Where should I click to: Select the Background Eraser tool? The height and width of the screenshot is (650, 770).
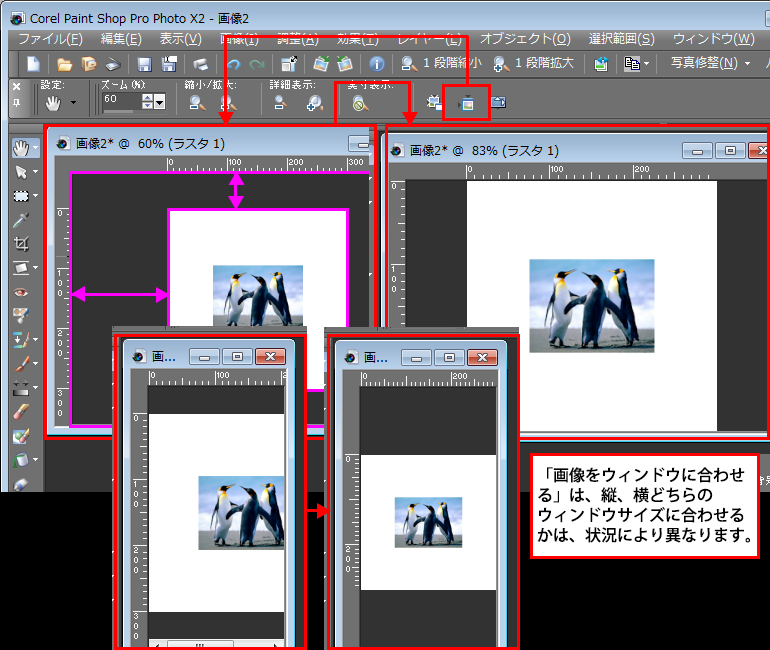click(x=21, y=435)
